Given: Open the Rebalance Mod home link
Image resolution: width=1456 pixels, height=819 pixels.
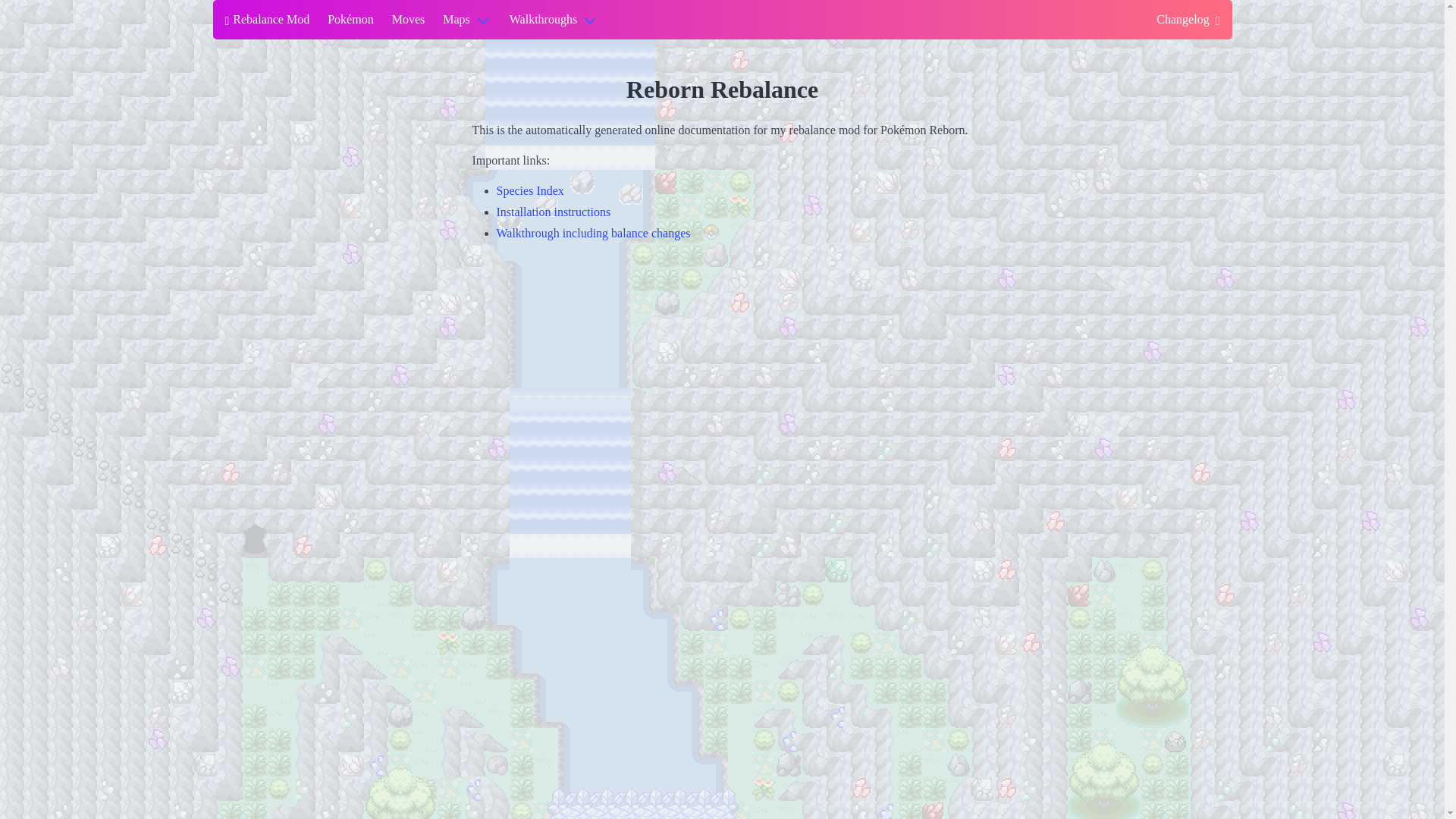Looking at the screenshot, I should [x=267, y=20].
